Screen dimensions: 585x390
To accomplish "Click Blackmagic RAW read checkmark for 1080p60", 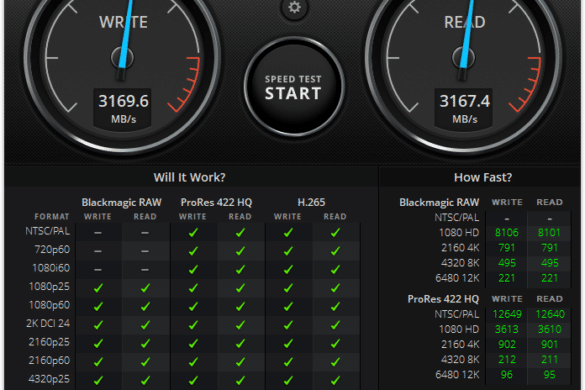I will point(146,306).
